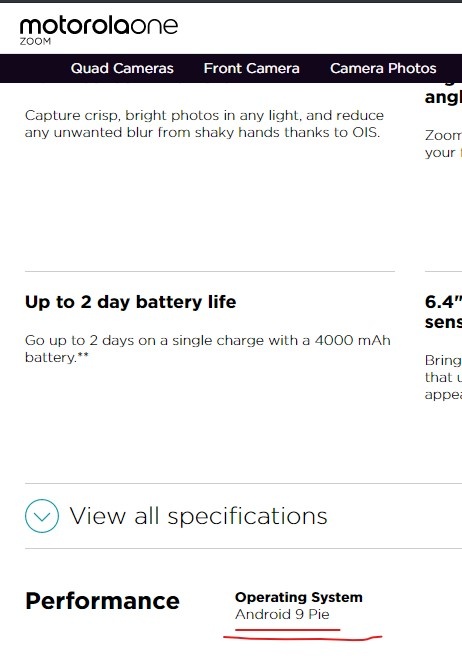The height and width of the screenshot is (660, 462).
Task: Select the Camera Photos tab
Action: pyautogui.click(x=383, y=68)
